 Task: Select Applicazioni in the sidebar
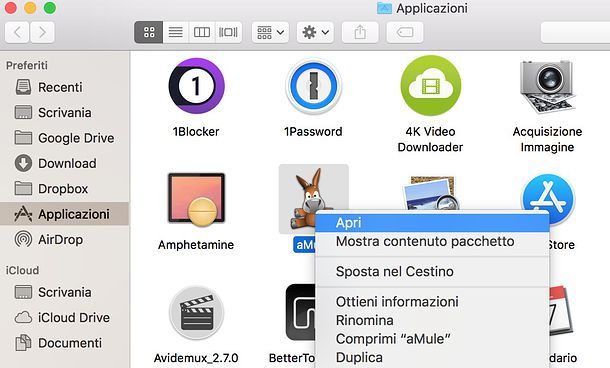point(65,214)
